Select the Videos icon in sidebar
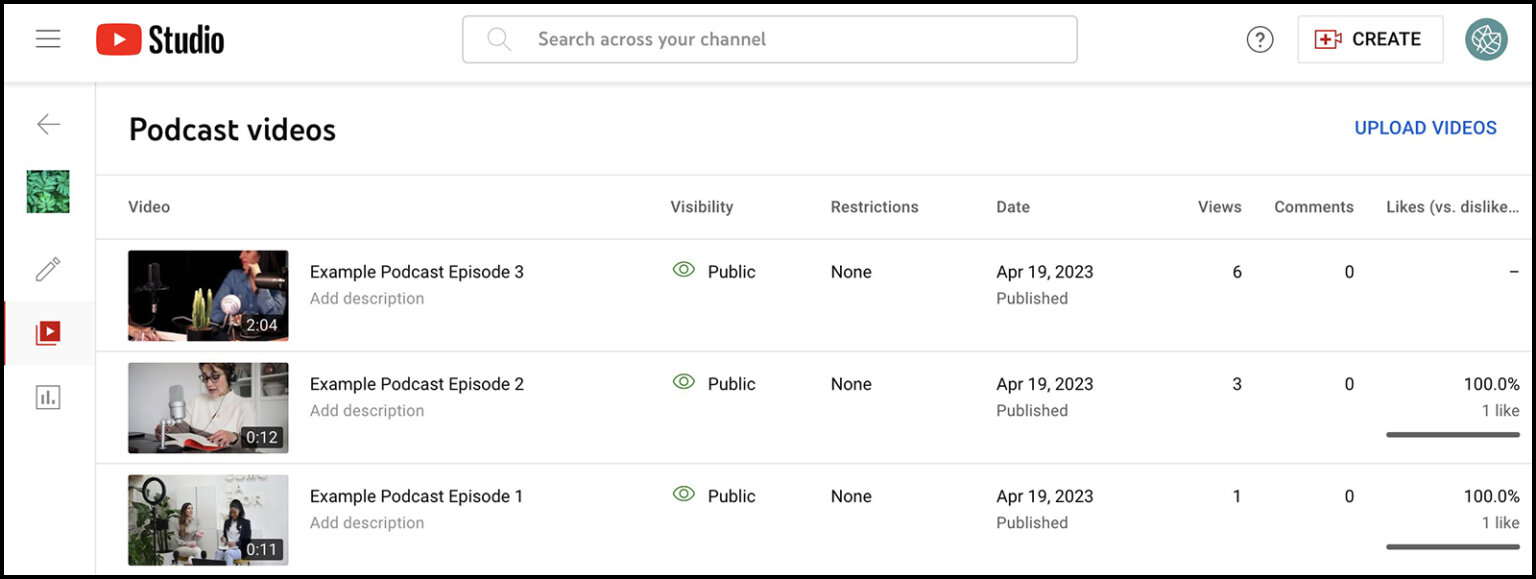Image resolution: width=1536 pixels, height=579 pixels. (48, 333)
